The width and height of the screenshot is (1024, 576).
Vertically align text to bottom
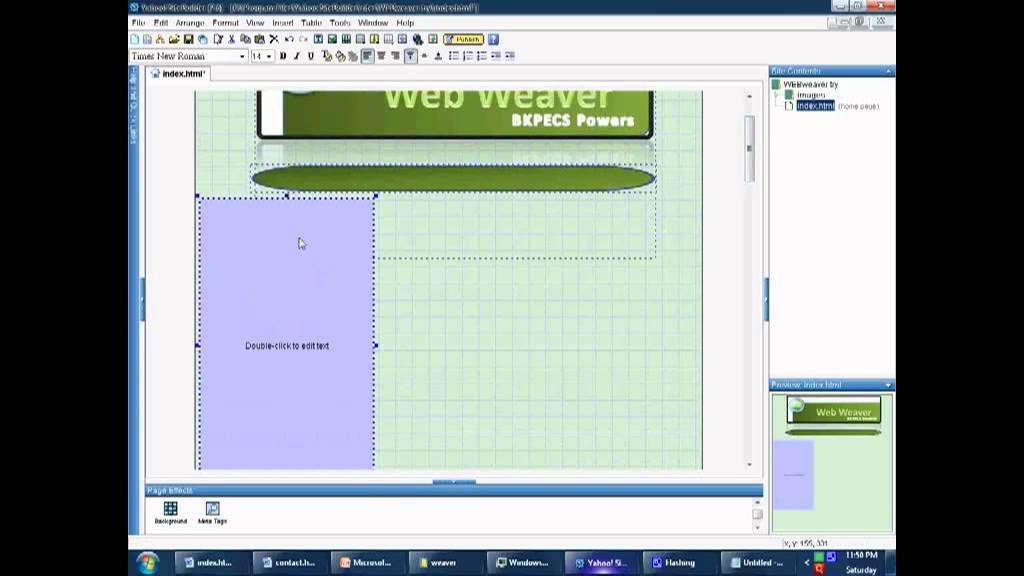[x=438, y=56]
